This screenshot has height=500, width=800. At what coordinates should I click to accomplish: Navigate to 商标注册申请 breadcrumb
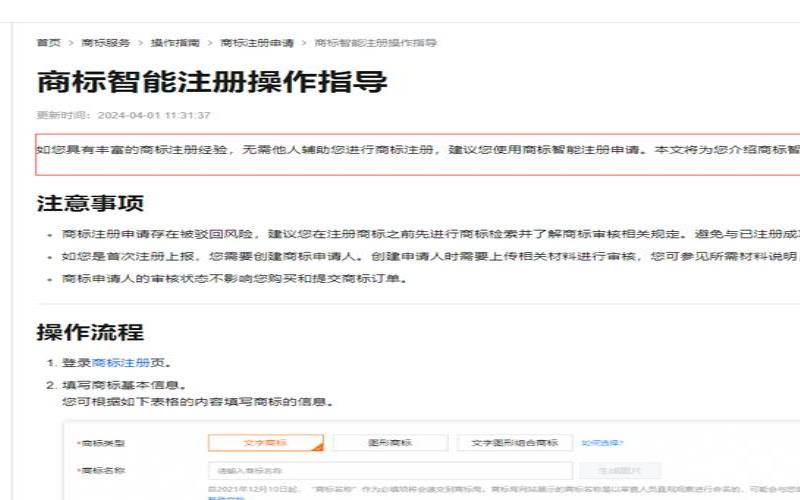coord(257,43)
